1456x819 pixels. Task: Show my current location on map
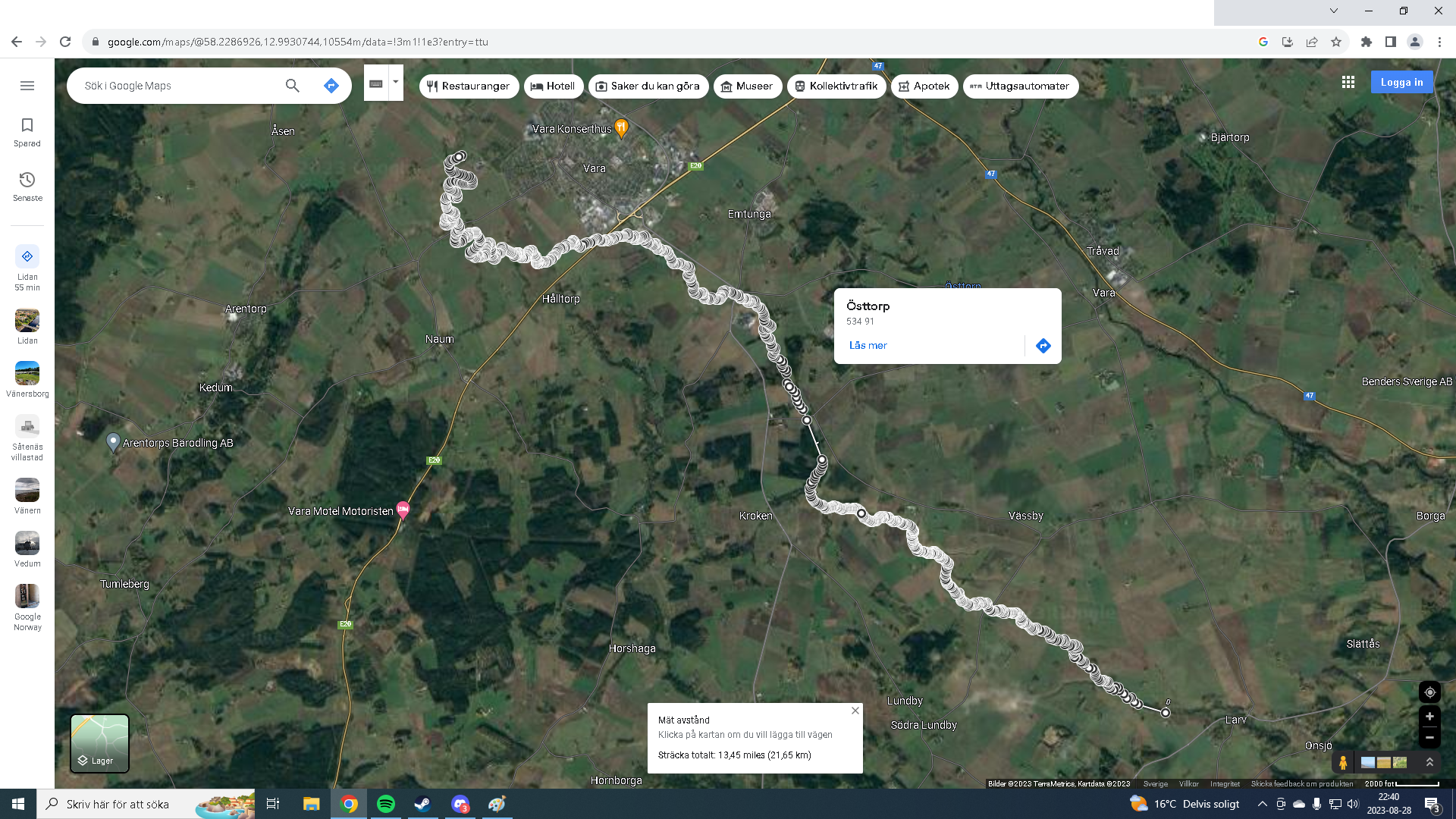click(1429, 692)
